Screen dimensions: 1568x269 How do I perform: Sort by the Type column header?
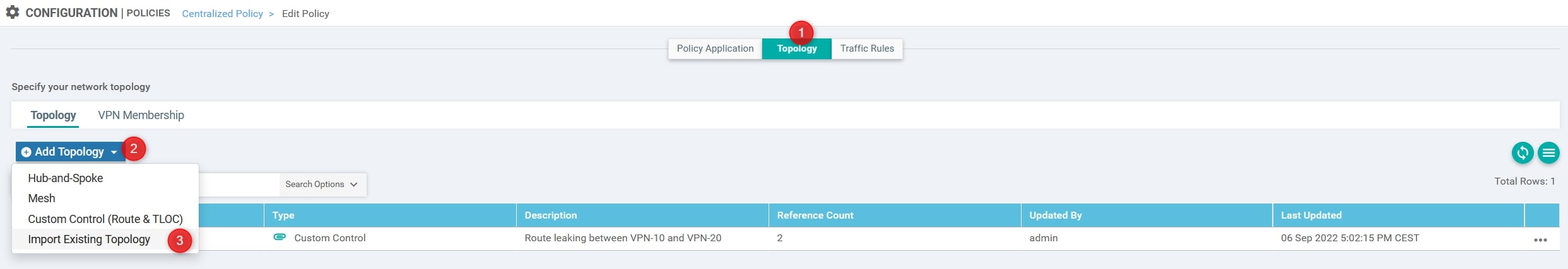(284, 215)
